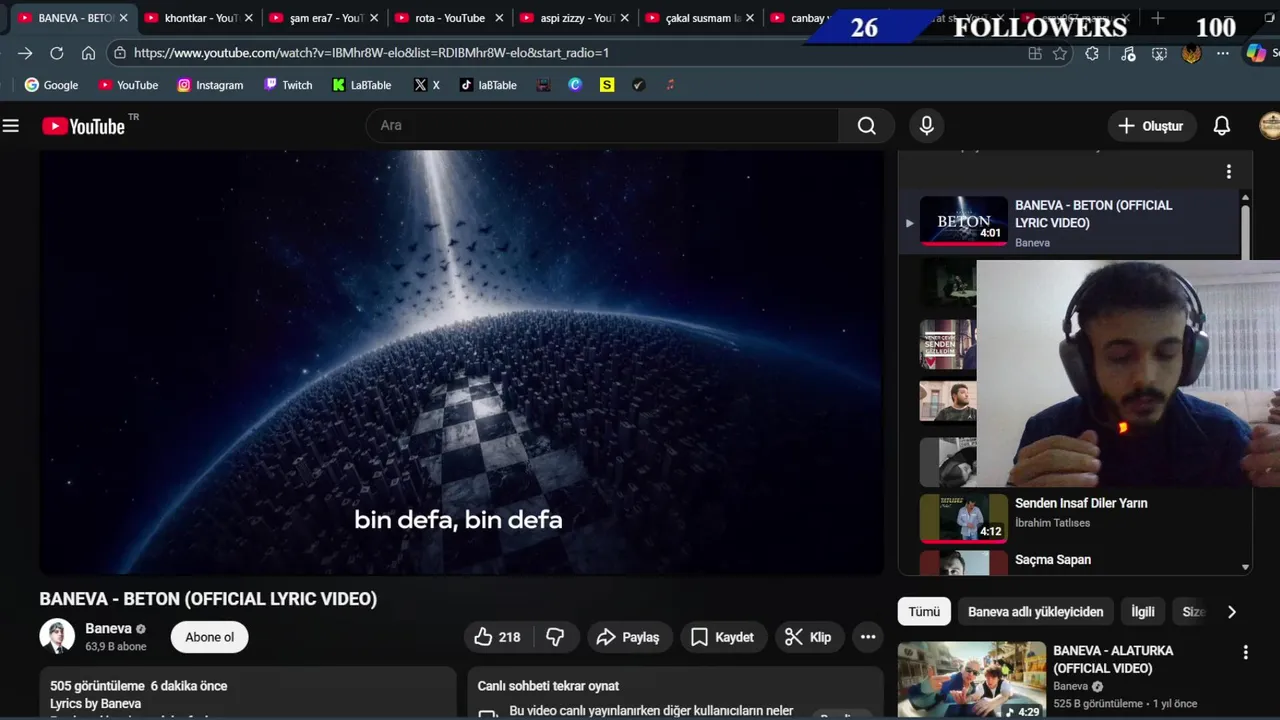Open the screenshot scissors tool in the browser toolbar
The height and width of the screenshot is (720, 1280).
tap(1159, 54)
